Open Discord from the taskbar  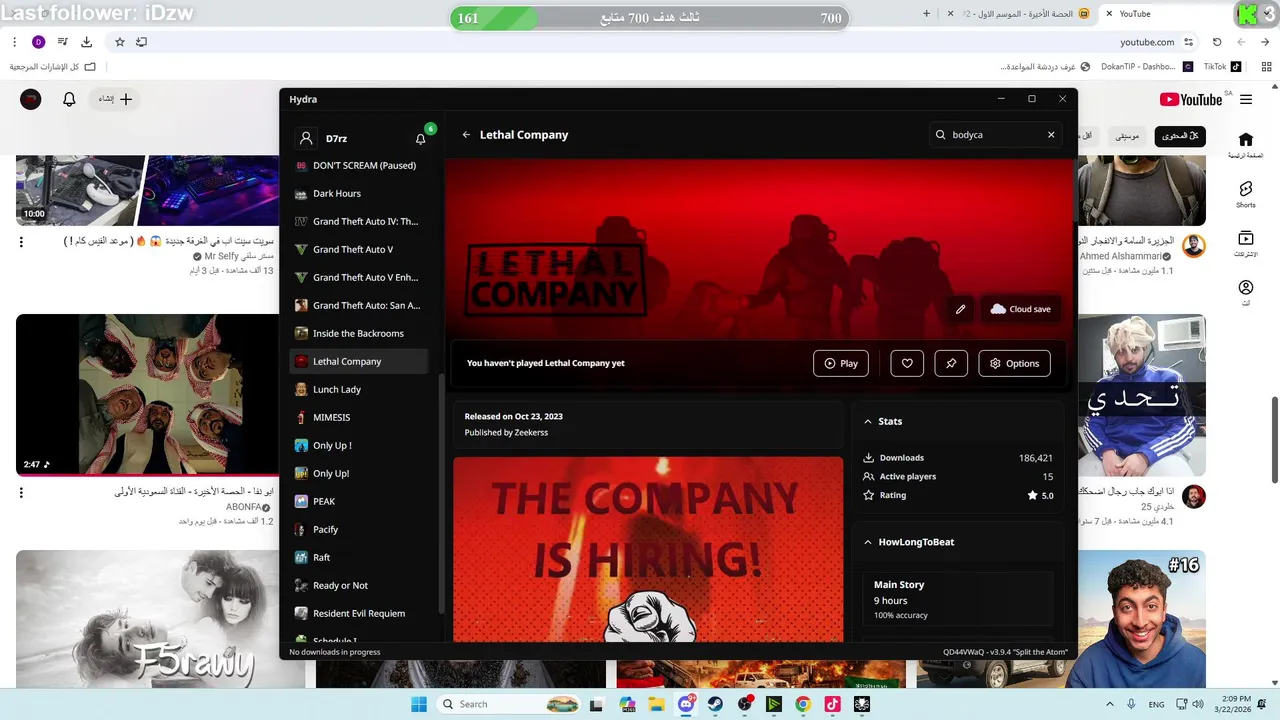tap(687, 704)
